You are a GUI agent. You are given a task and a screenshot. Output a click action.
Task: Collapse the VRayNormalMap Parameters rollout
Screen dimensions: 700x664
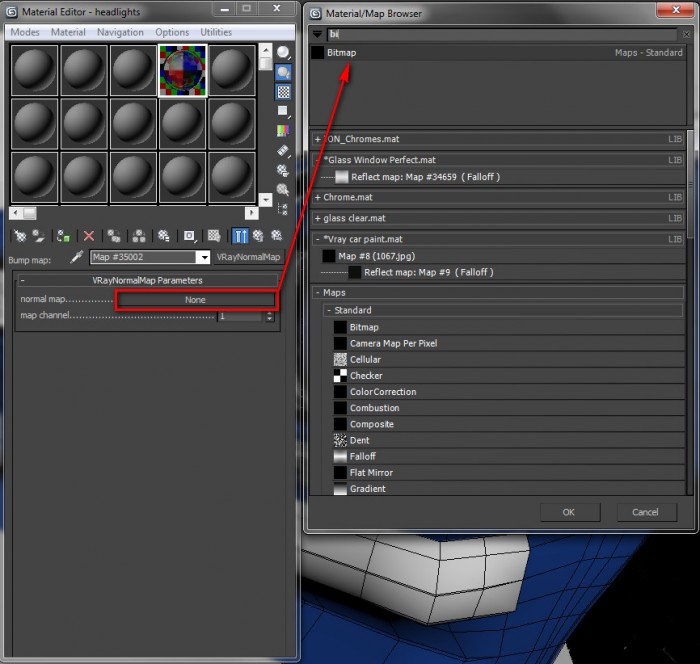point(147,280)
